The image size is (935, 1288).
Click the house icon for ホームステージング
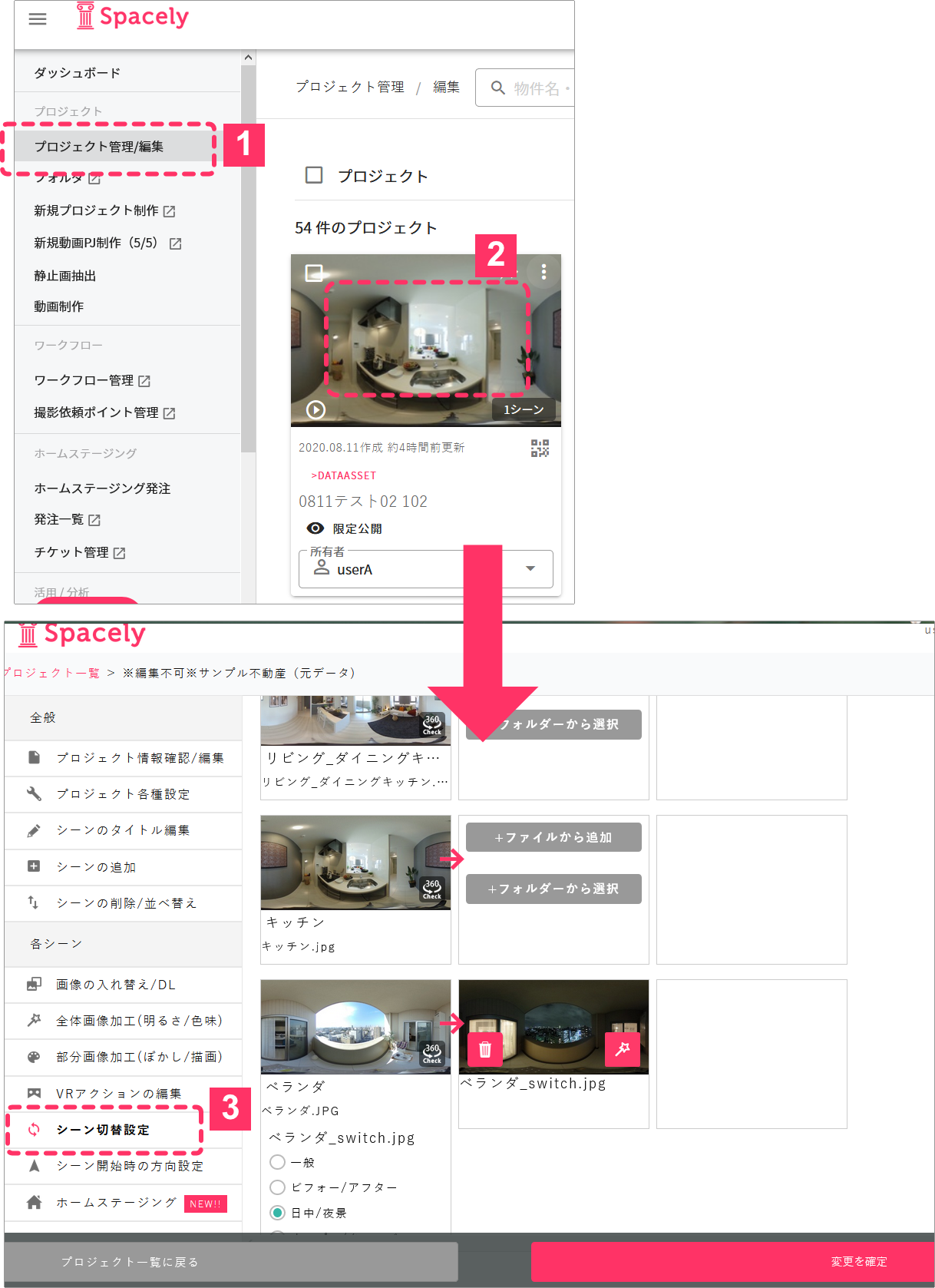click(34, 1202)
